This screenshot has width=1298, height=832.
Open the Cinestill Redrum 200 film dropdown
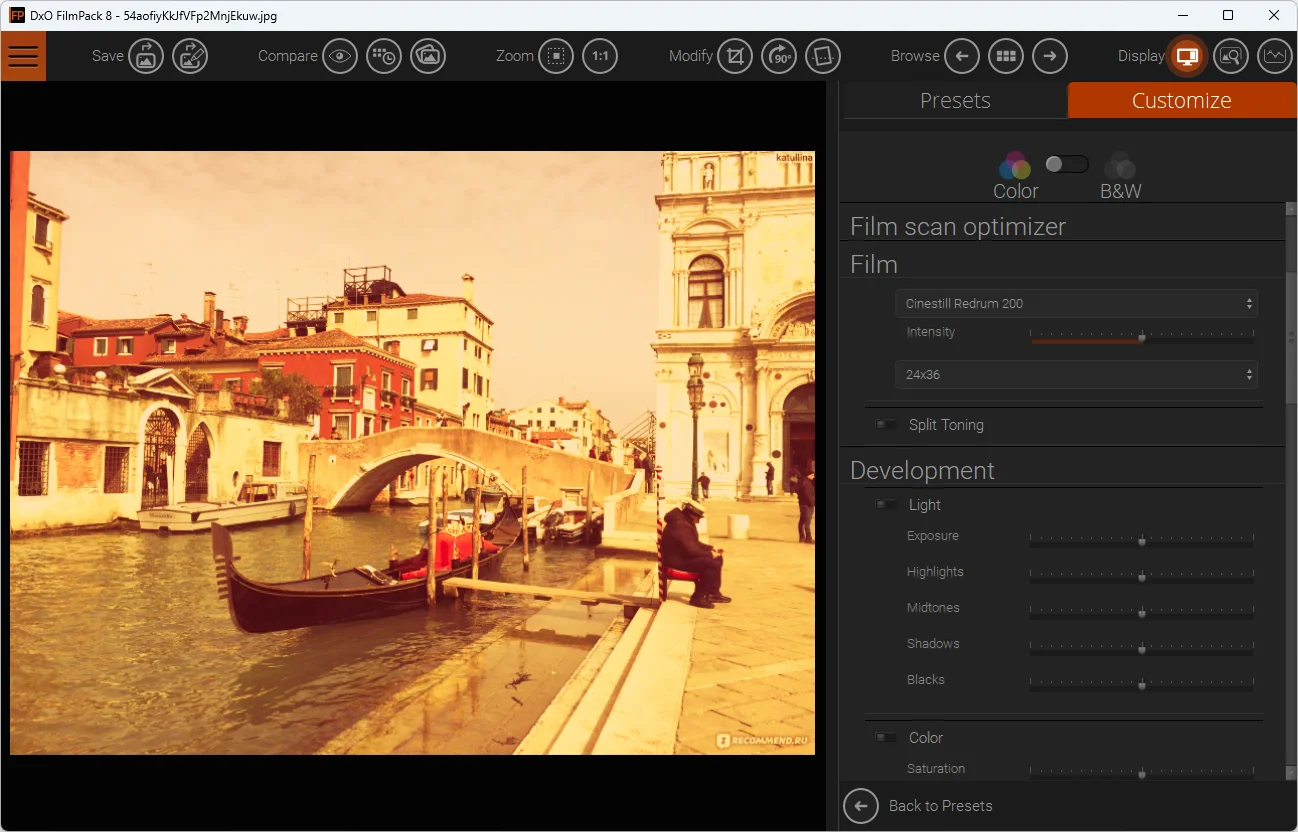(1076, 303)
